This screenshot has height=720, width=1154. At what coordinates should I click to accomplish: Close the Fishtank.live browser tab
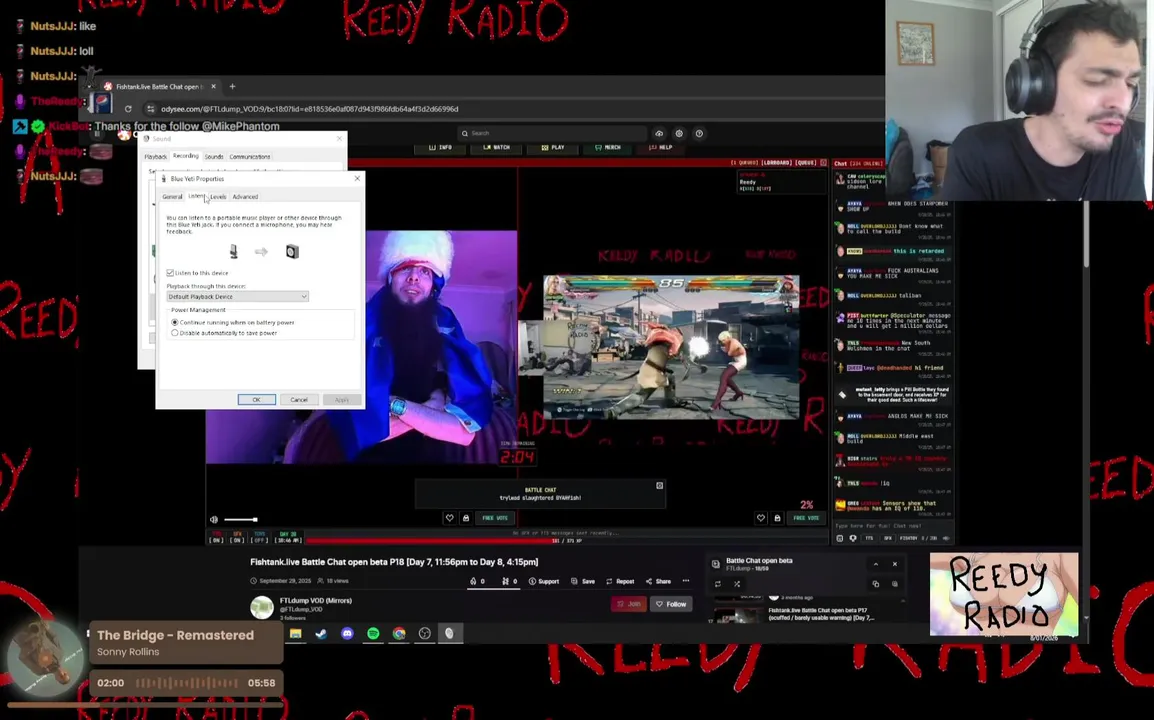[x=213, y=87]
